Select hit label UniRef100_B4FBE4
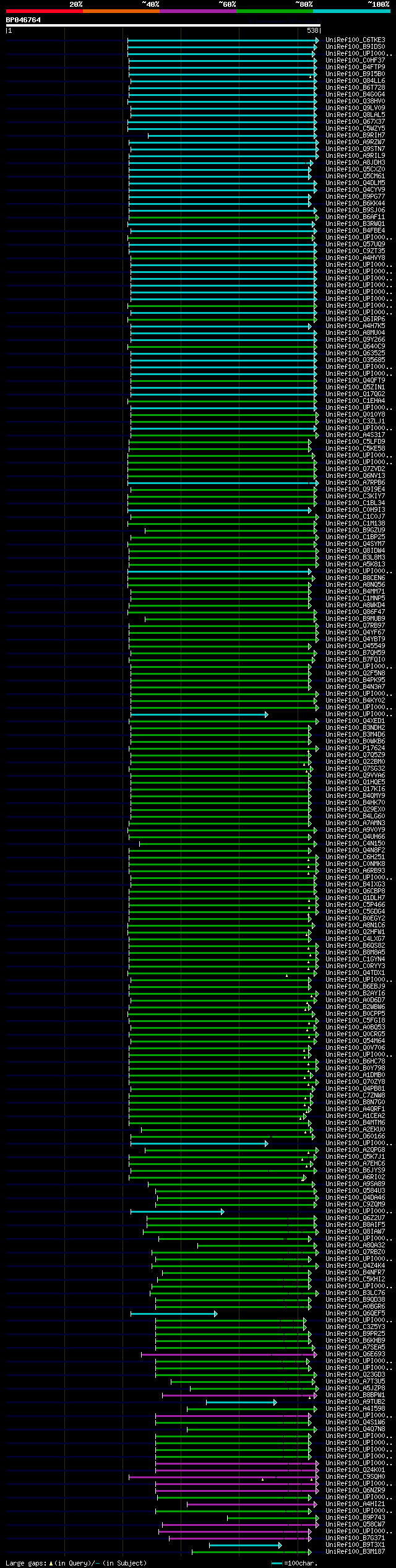 click(355, 231)
